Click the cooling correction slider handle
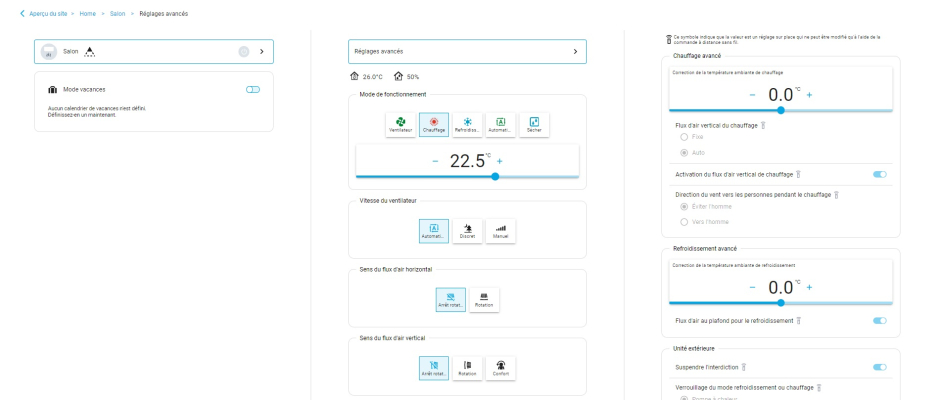This screenshot has width=940, height=400. (x=781, y=303)
